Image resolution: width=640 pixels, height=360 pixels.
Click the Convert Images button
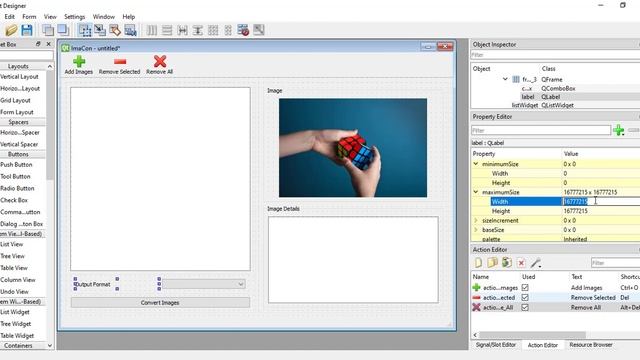[x=160, y=303]
